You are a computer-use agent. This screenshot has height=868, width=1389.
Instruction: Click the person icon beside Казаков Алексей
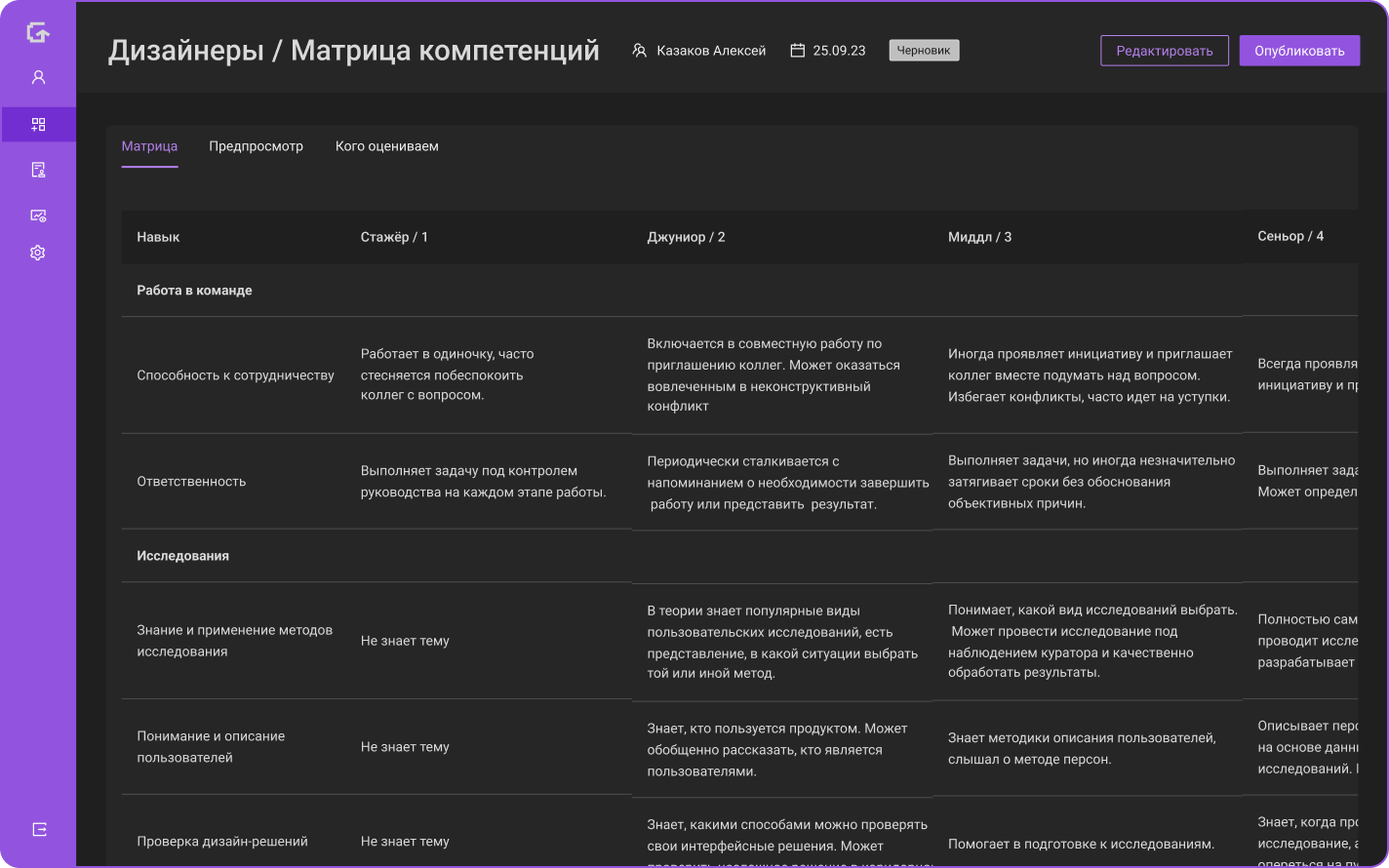[640, 51]
